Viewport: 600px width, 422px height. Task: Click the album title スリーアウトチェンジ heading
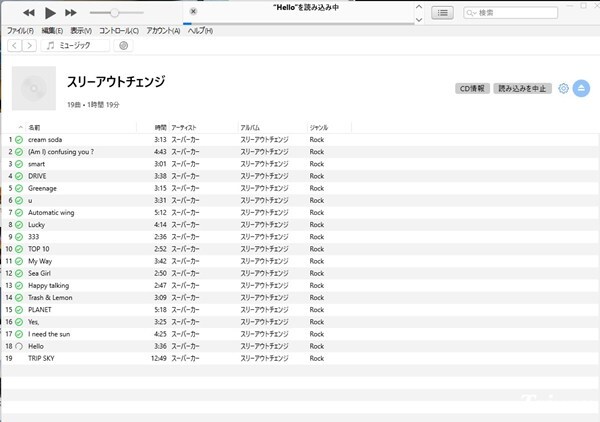click(116, 82)
